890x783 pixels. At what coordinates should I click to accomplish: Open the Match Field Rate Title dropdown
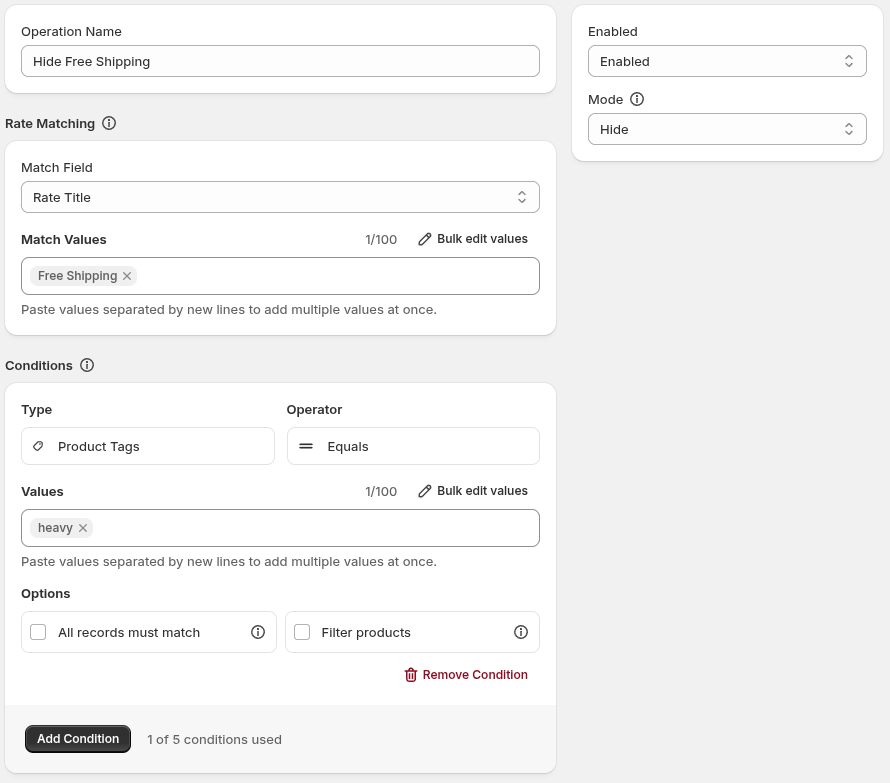280,197
